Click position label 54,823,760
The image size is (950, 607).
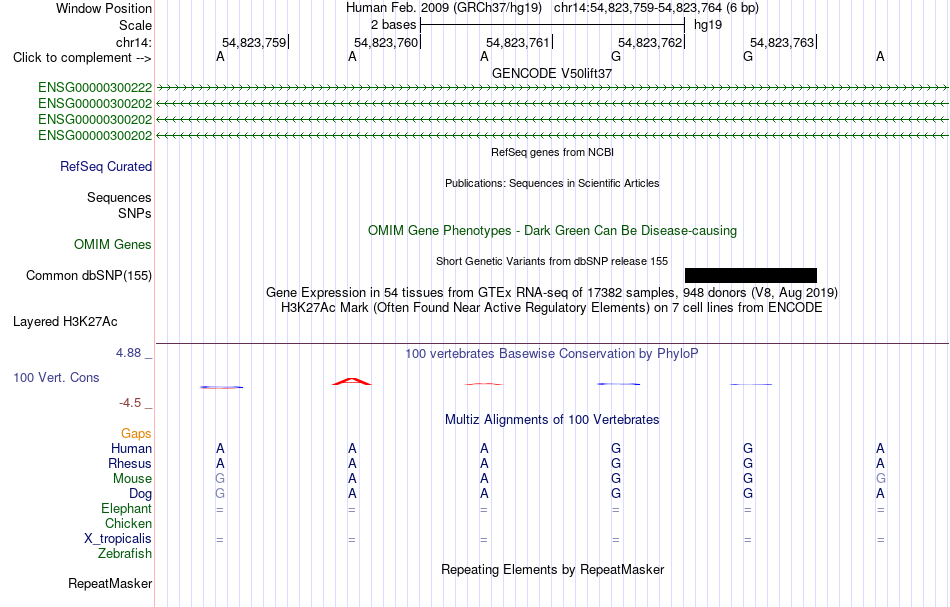386,43
